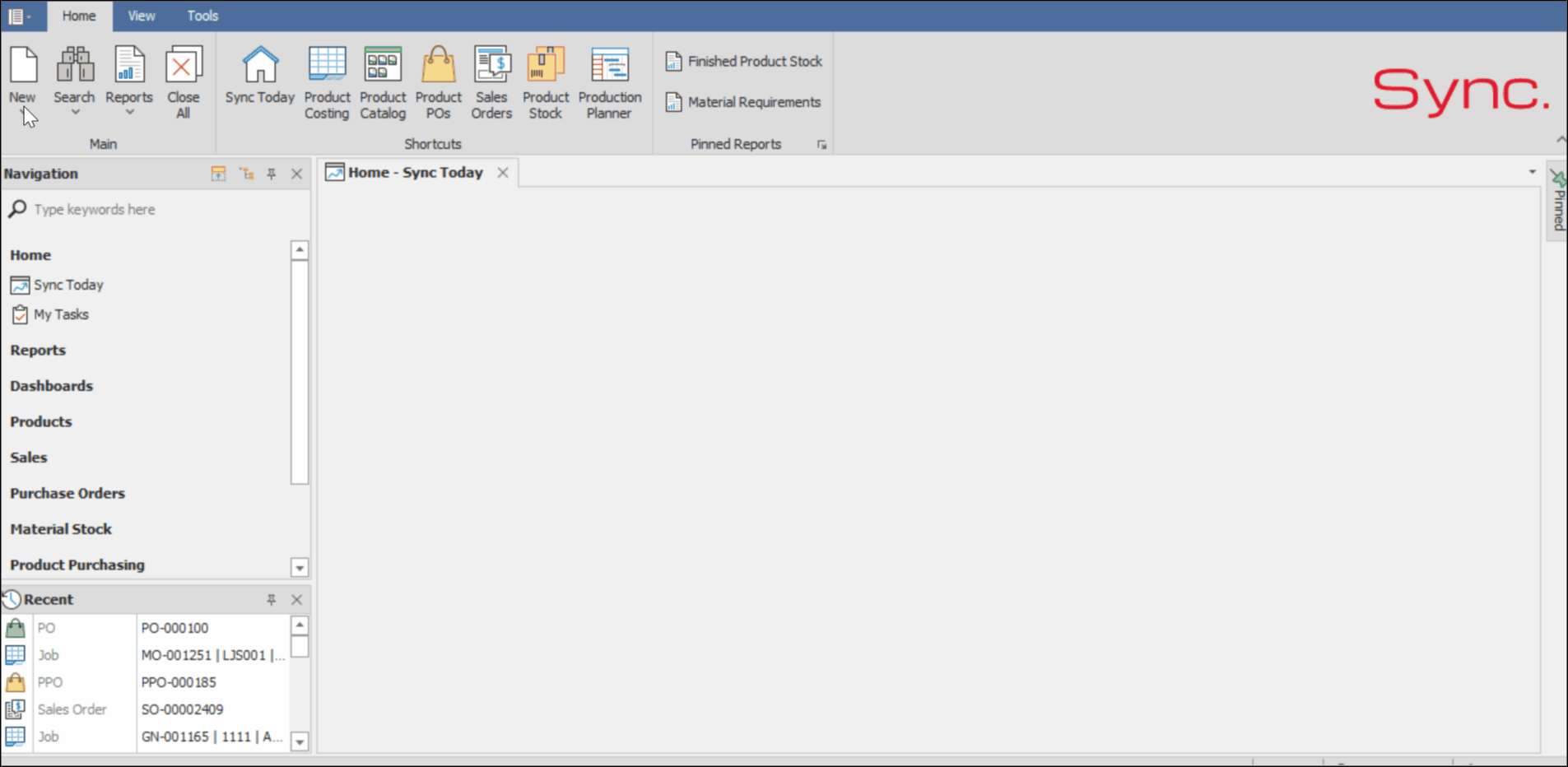
Task: Switch to the View ribbon tab
Action: [141, 16]
